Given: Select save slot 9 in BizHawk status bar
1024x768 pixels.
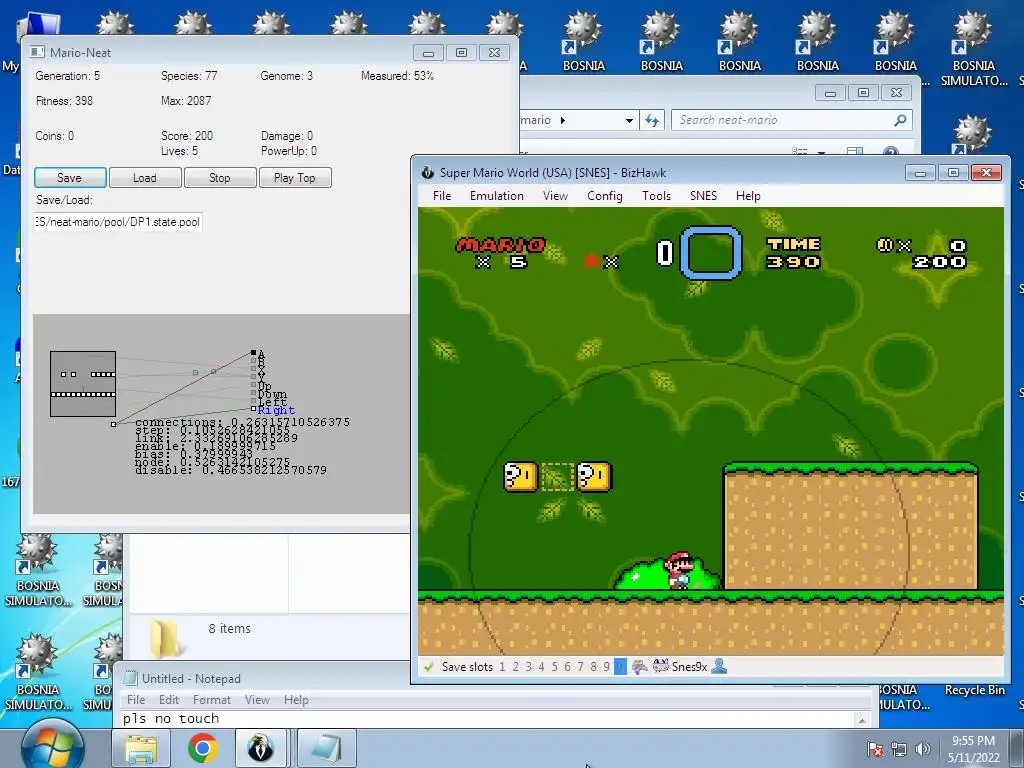Looking at the screenshot, I should pyautogui.click(x=606, y=667).
